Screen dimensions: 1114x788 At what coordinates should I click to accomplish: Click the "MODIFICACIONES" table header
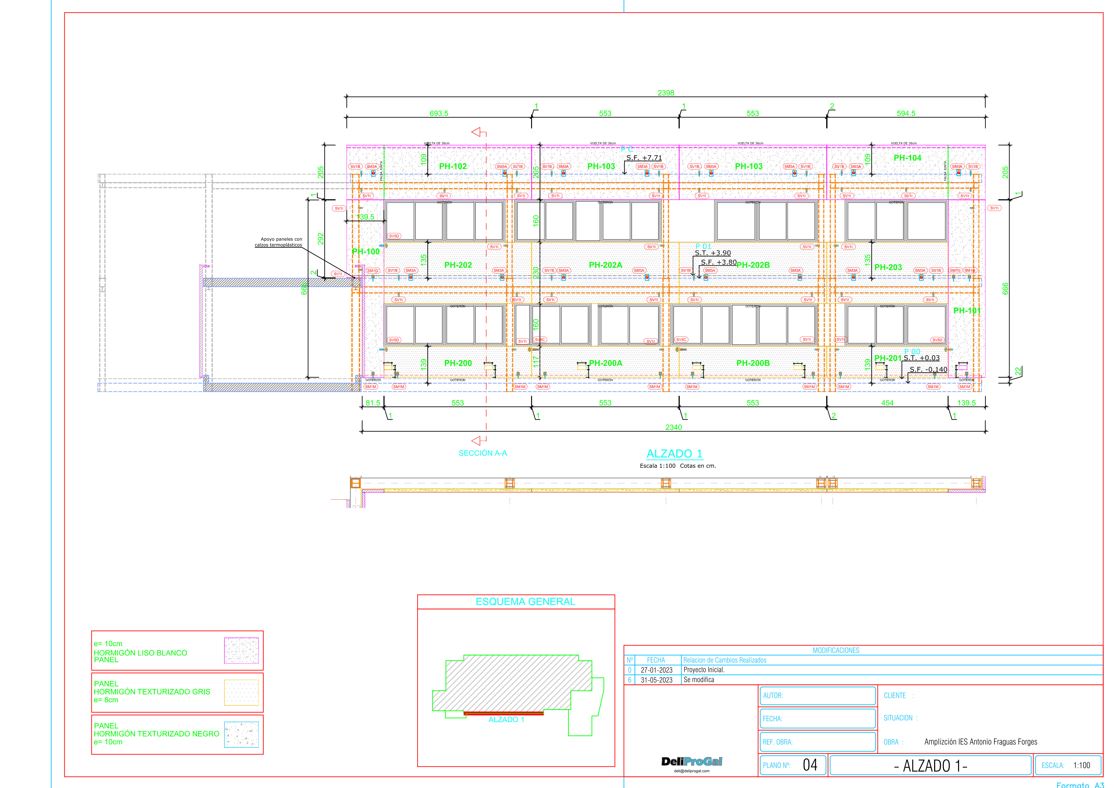pyautogui.click(x=836, y=650)
